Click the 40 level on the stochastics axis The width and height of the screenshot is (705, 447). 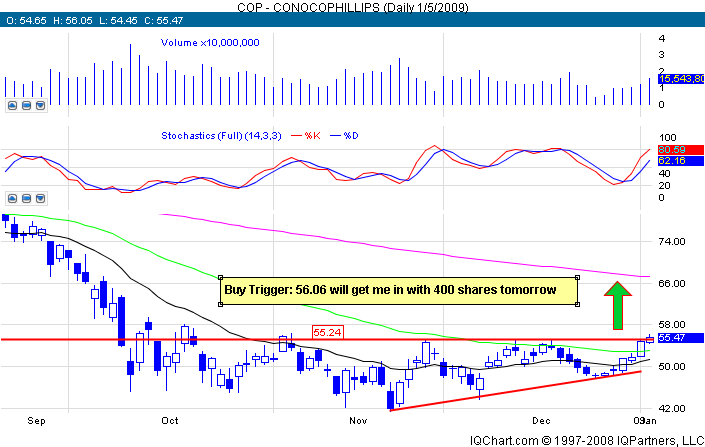coord(664,174)
